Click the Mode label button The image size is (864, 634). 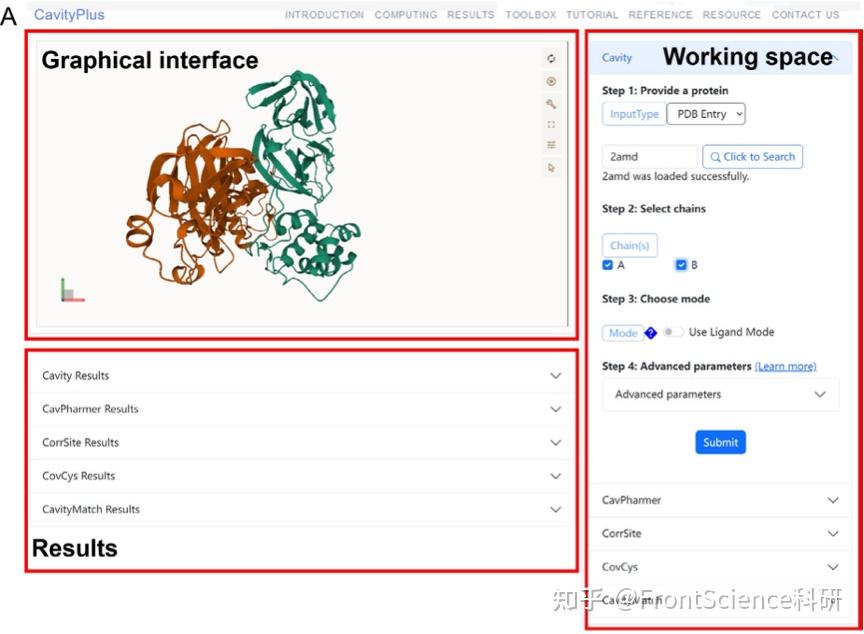click(x=623, y=333)
